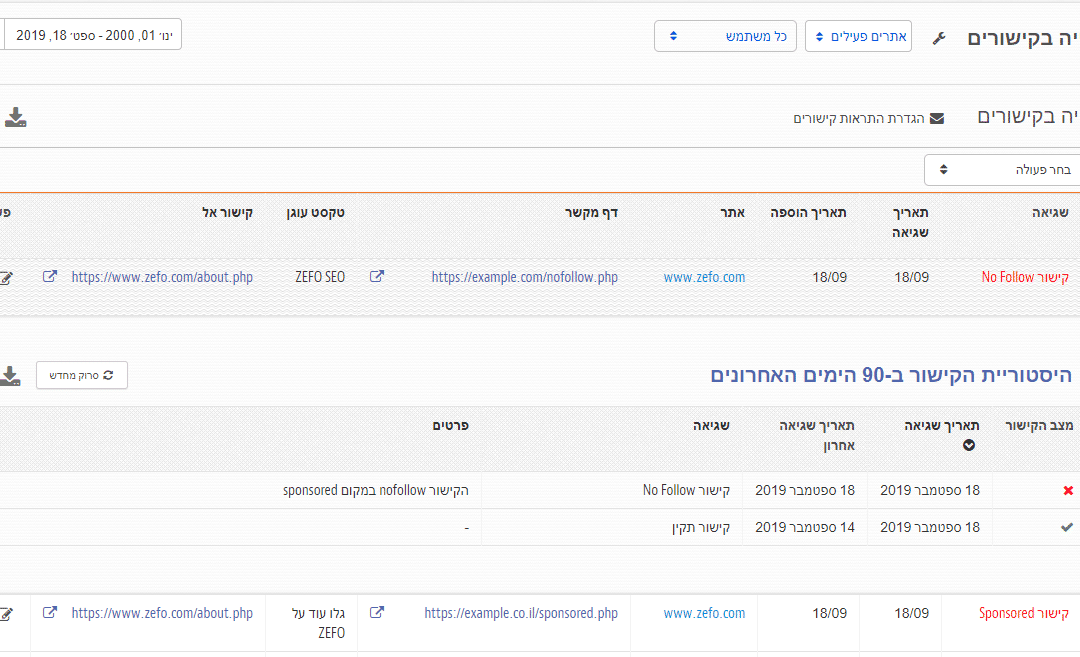Click the שגיאה column header in top table
Viewport: 1080px width, 657px height.
(x=1050, y=213)
